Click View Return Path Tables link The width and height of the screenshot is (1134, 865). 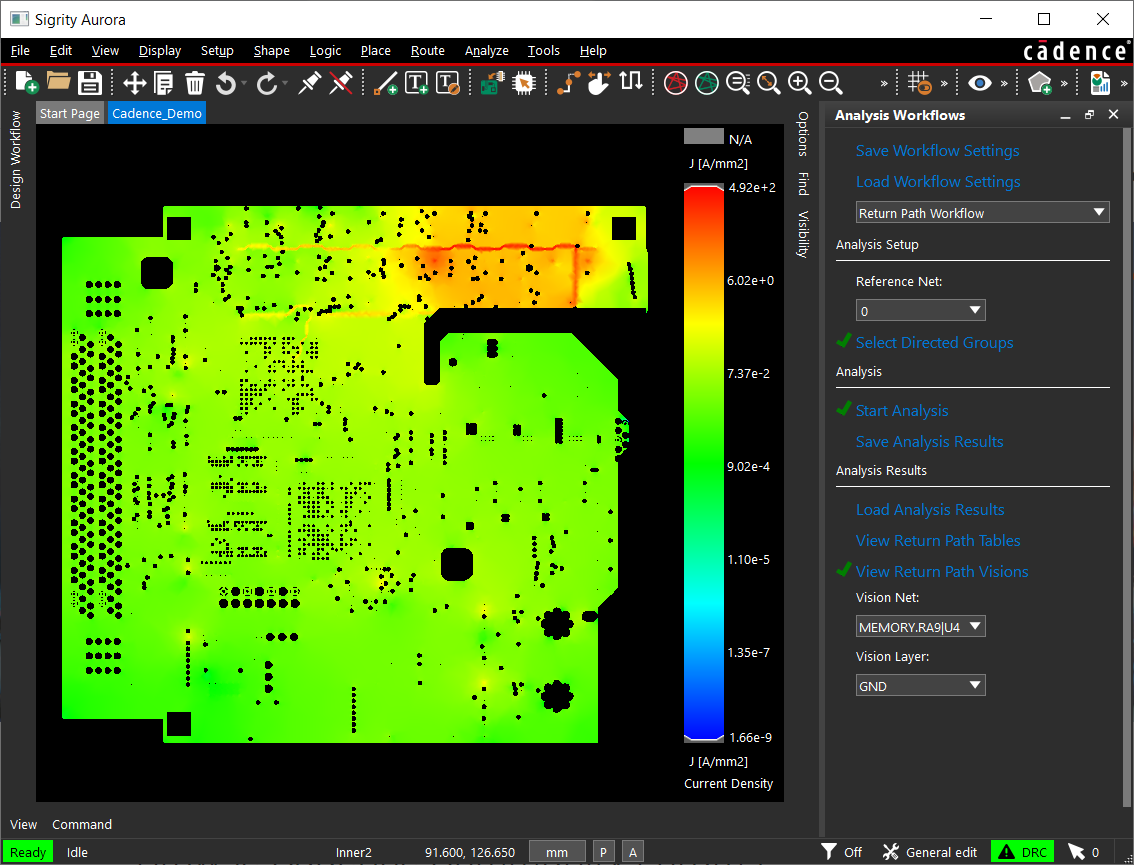click(x=937, y=541)
